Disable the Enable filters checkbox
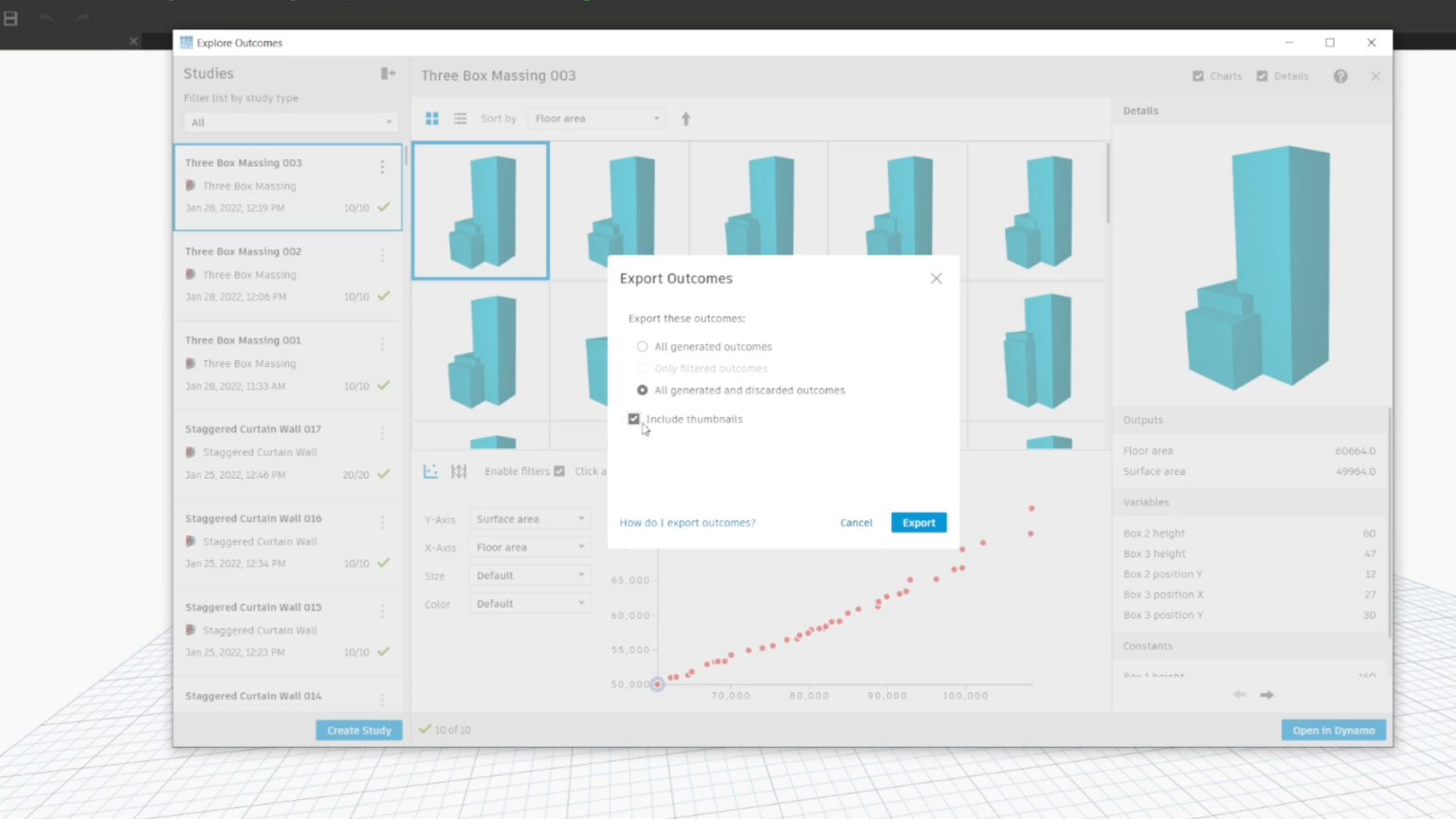Viewport: 1456px width, 819px height. click(x=559, y=471)
